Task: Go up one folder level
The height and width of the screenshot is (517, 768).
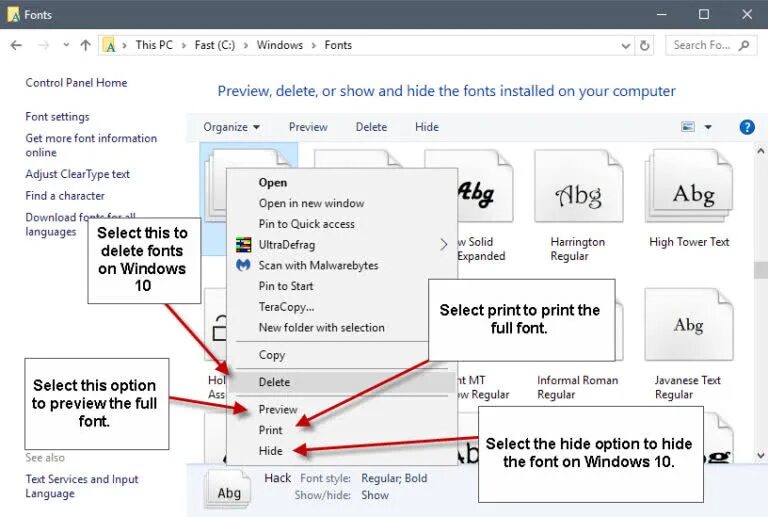Action: (x=86, y=46)
